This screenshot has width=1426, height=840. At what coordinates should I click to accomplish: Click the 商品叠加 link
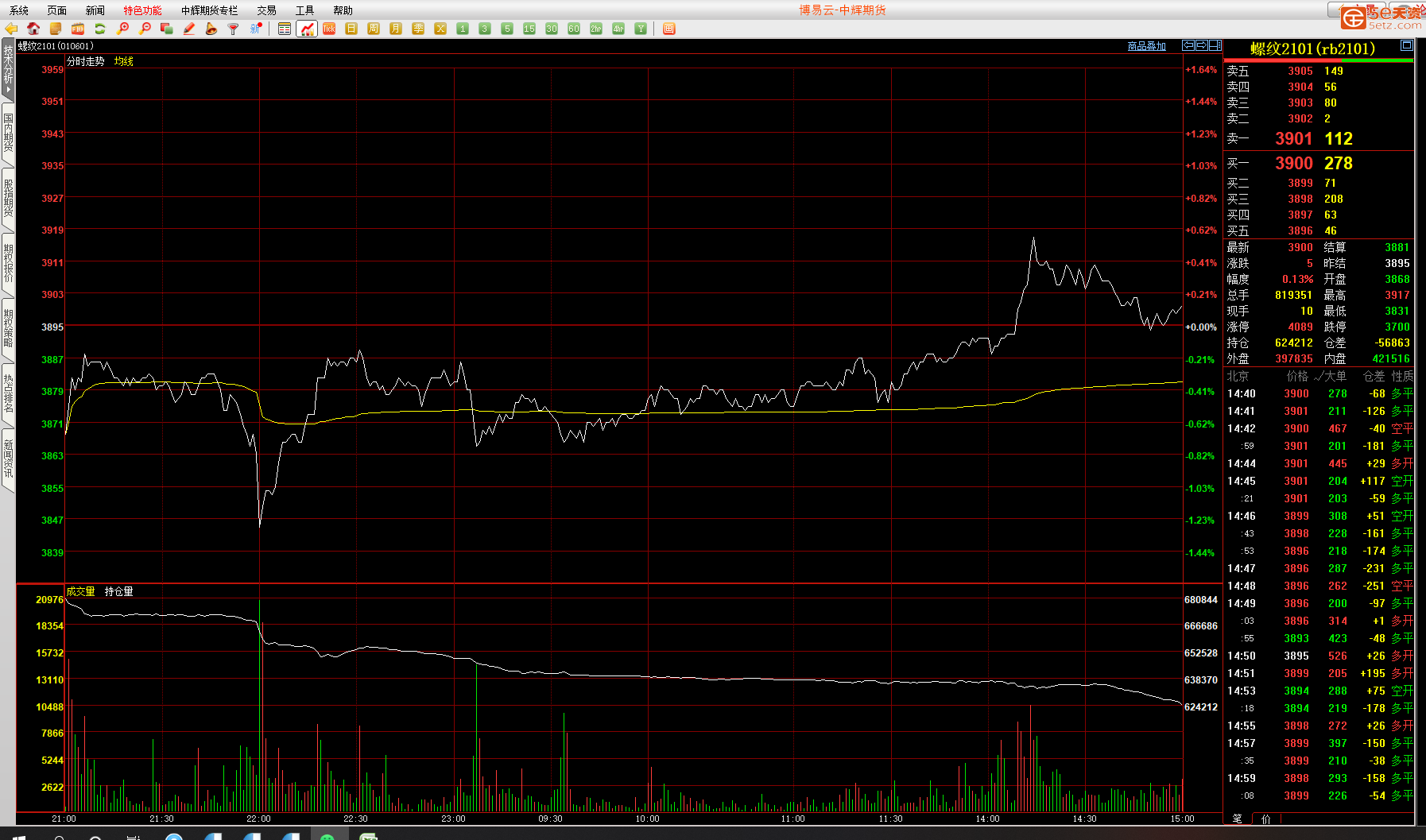(1147, 46)
